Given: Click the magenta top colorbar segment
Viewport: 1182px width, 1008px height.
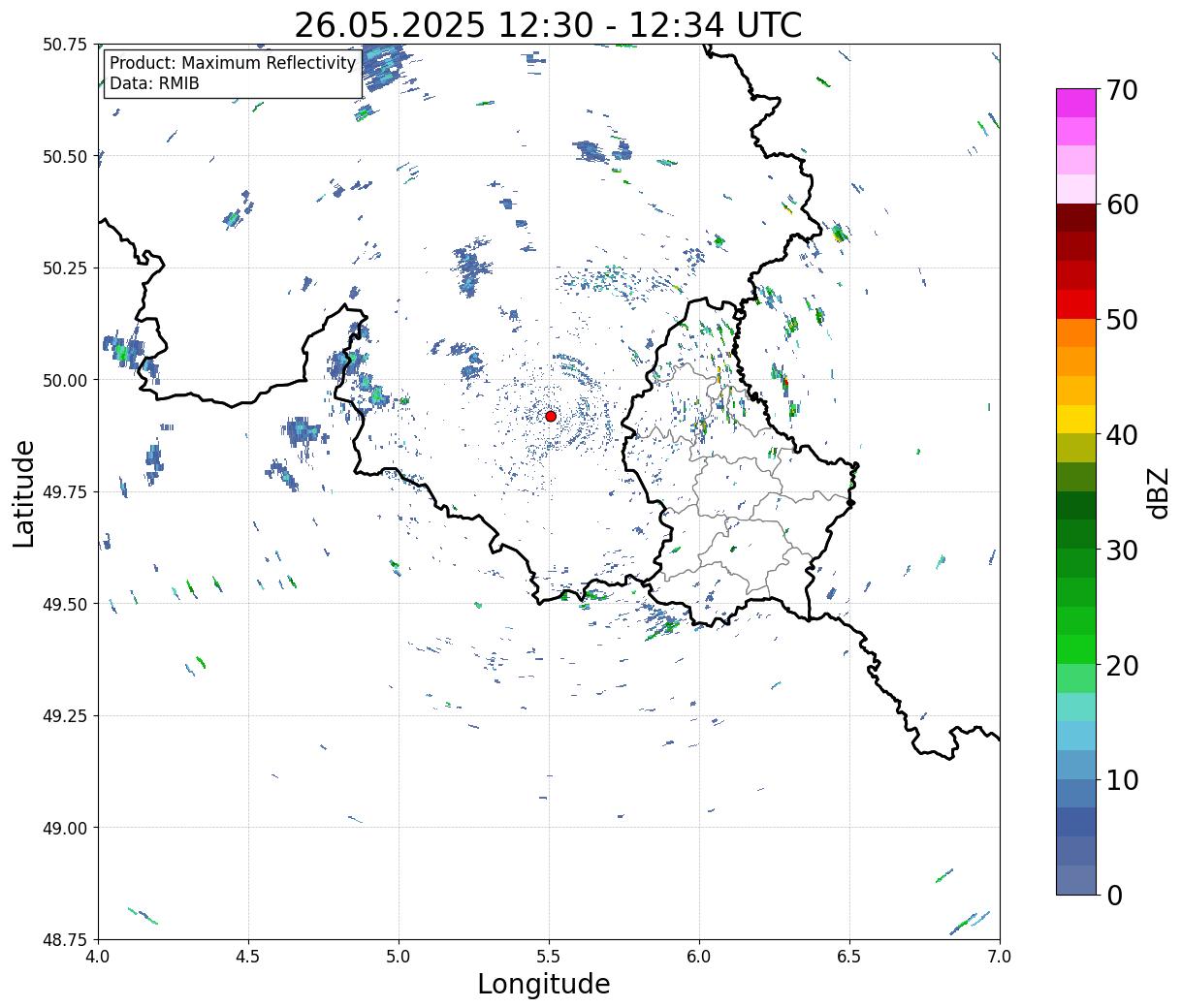Looking at the screenshot, I should (1076, 103).
